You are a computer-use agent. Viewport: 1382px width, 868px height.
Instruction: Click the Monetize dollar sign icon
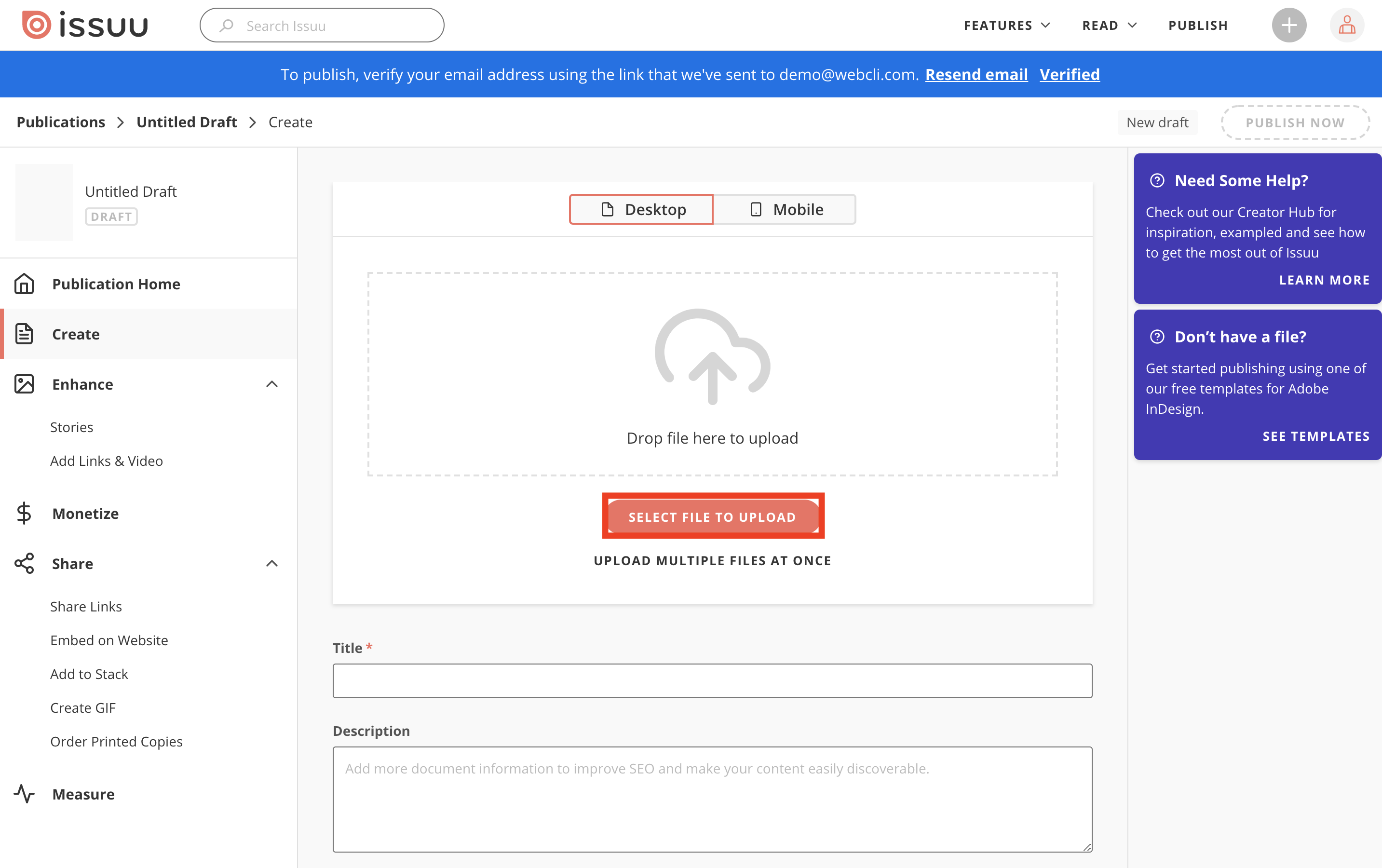coord(24,513)
